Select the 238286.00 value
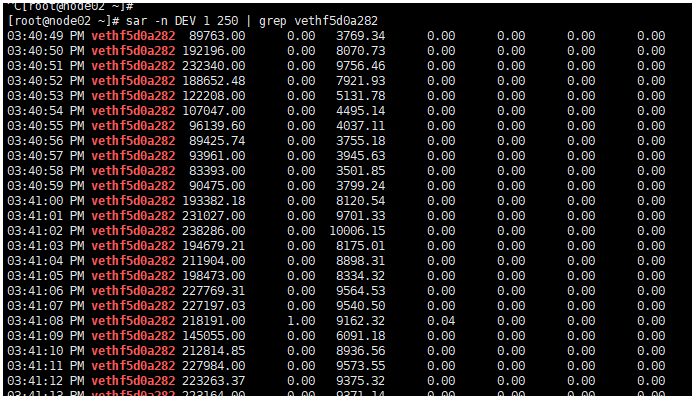Image resolution: width=696 pixels, height=400 pixels. click(x=214, y=231)
